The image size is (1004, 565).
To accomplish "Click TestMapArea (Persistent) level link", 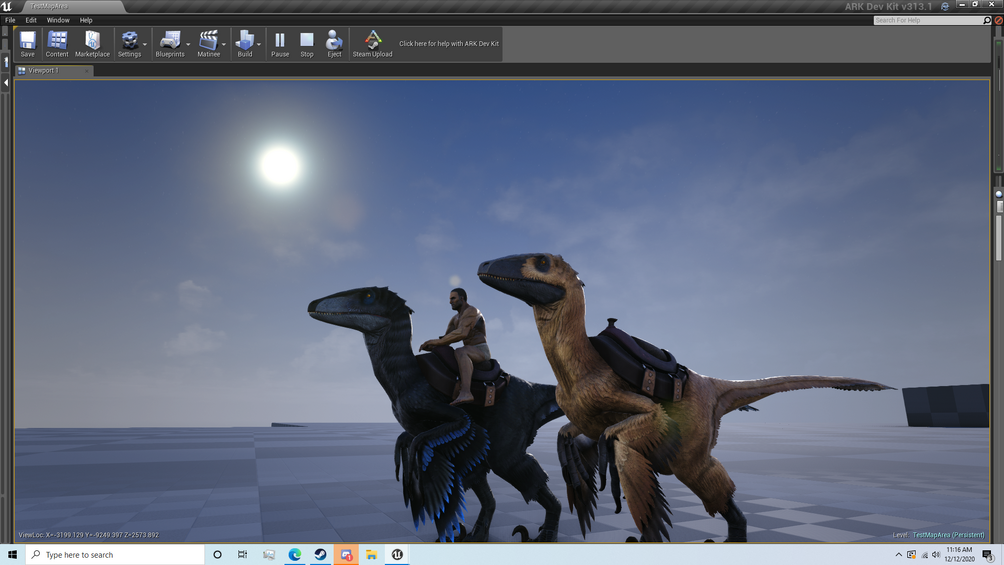I will pyautogui.click(x=948, y=535).
